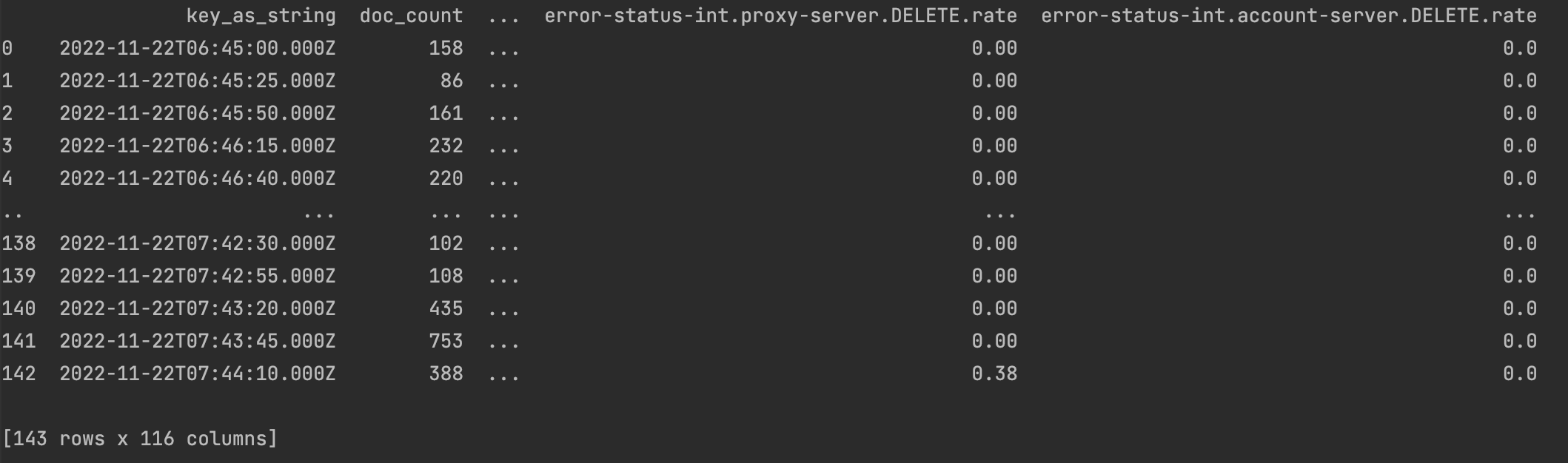1568x463 pixels.
Task: Select the proxy-server.DELETE.rate column header
Action: [x=780, y=16]
